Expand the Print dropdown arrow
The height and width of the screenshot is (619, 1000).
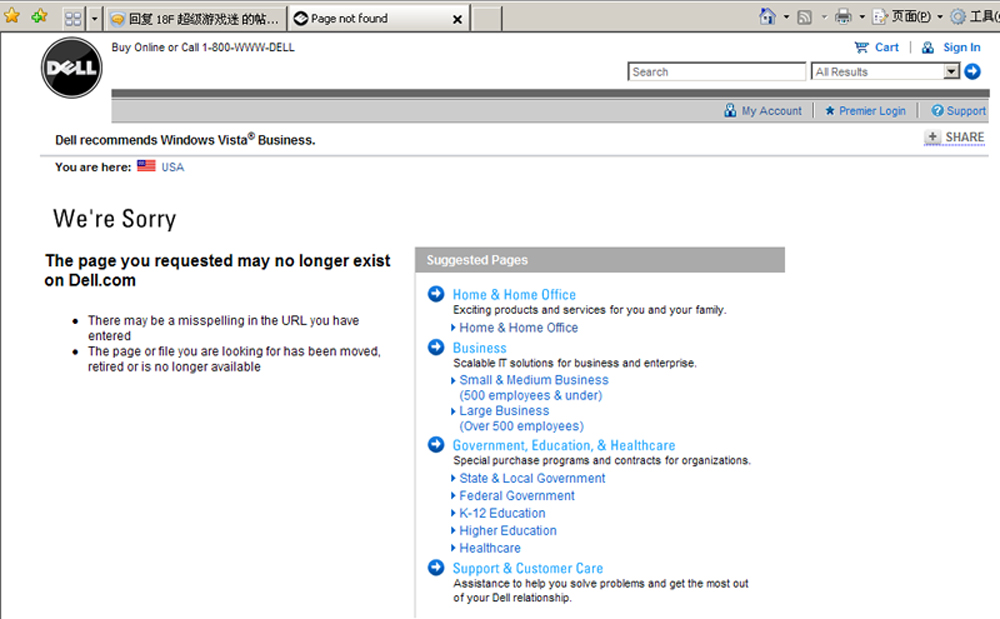coord(862,17)
